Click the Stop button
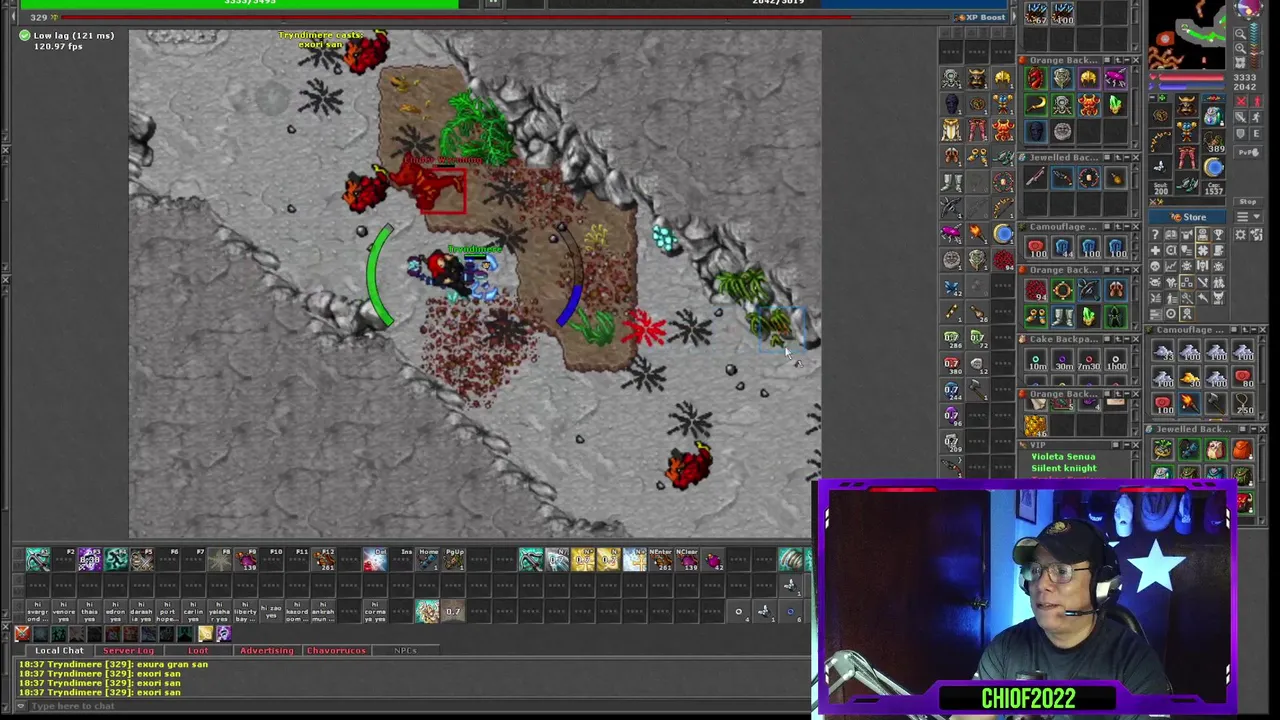 1247,201
